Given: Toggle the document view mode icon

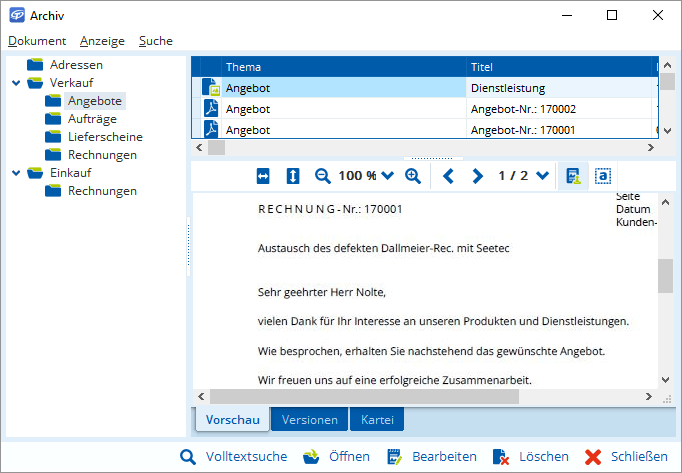Looking at the screenshot, I should [573, 176].
